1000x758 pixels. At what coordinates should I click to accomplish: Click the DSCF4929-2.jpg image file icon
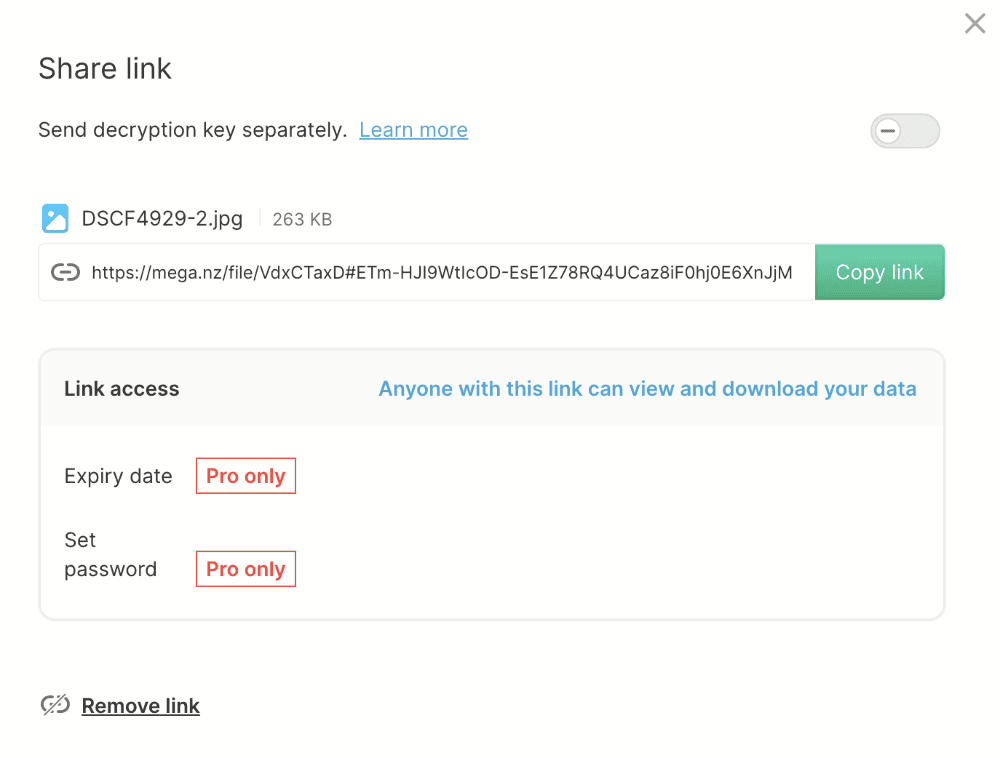(55, 219)
